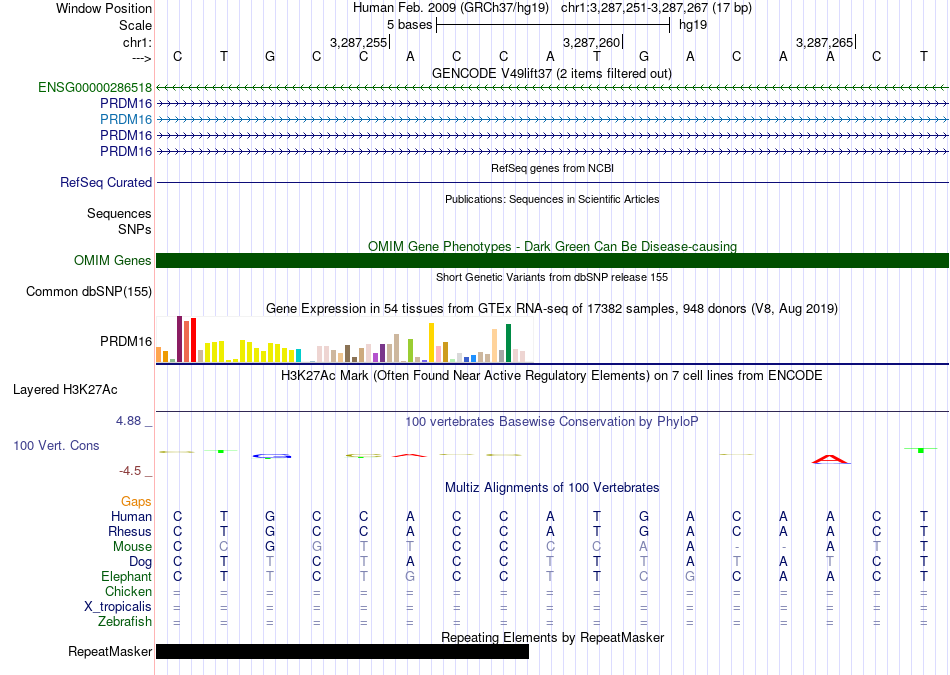Click '100 vertebrates Basewise Conservation by PhyloP'

pos(552,421)
